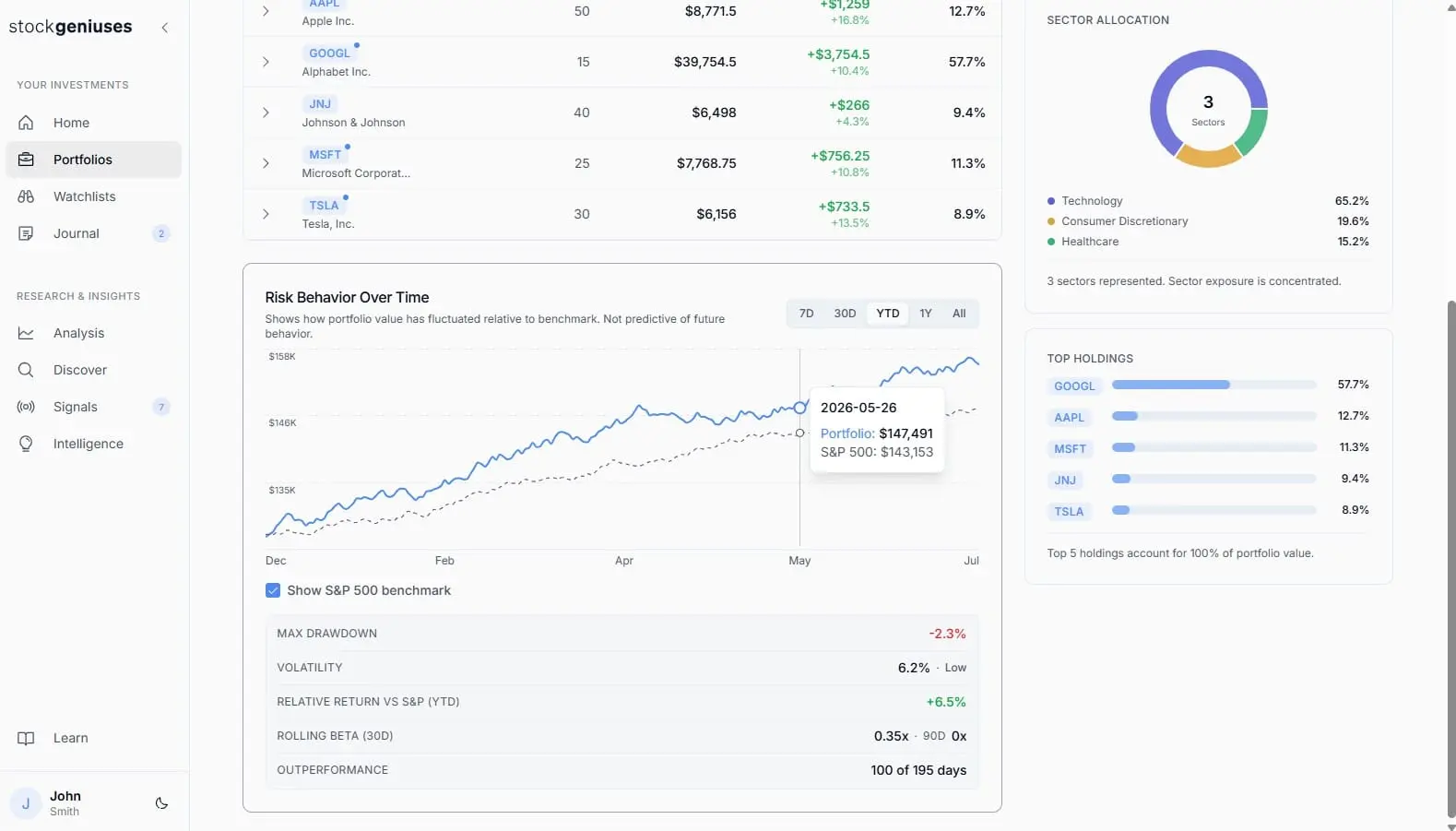Viewport: 1456px width, 831px height.
Task: Click TSLA tag in Top Holdings
Action: coord(1069,512)
